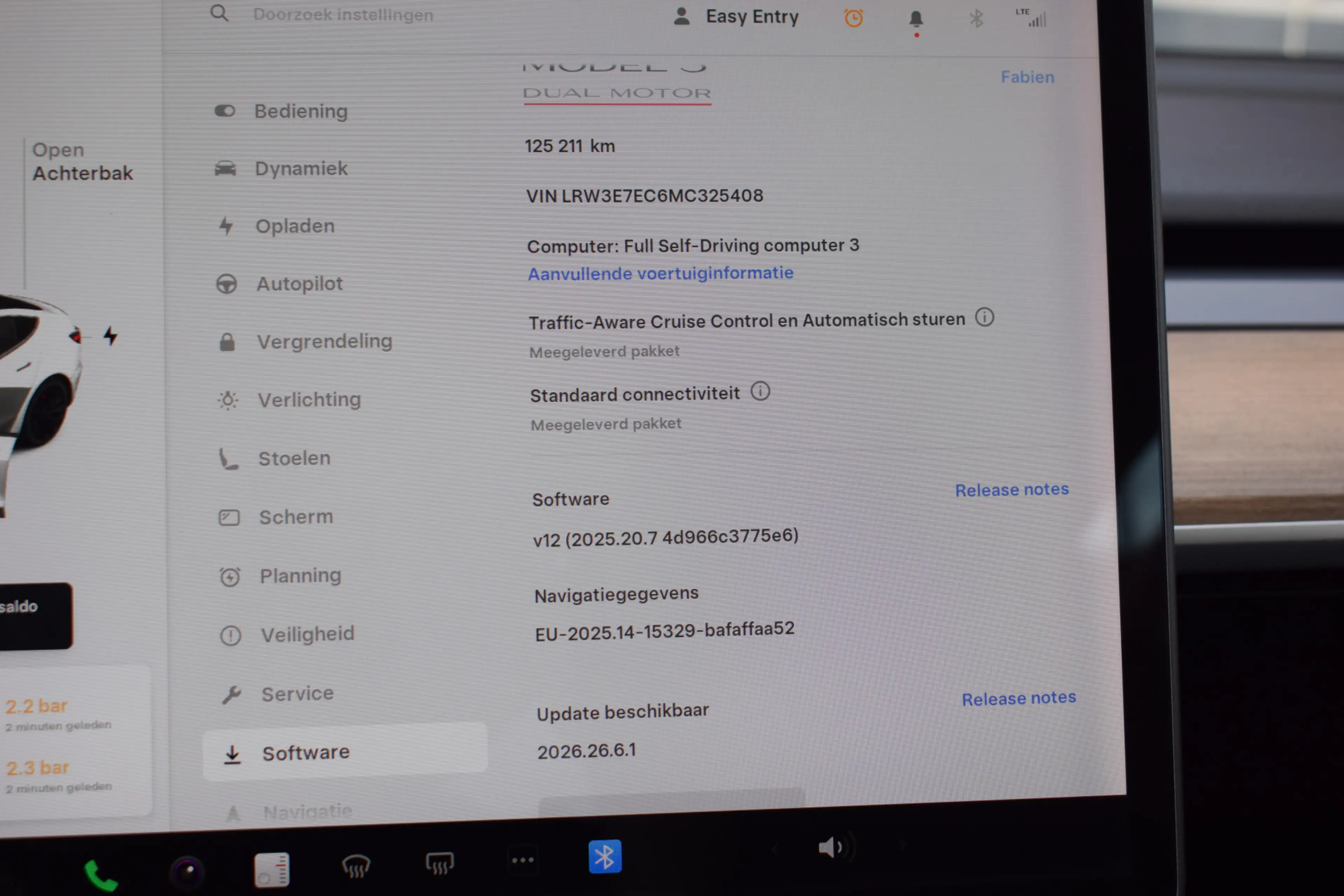Tap the orange alarm clock icon

click(x=854, y=18)
